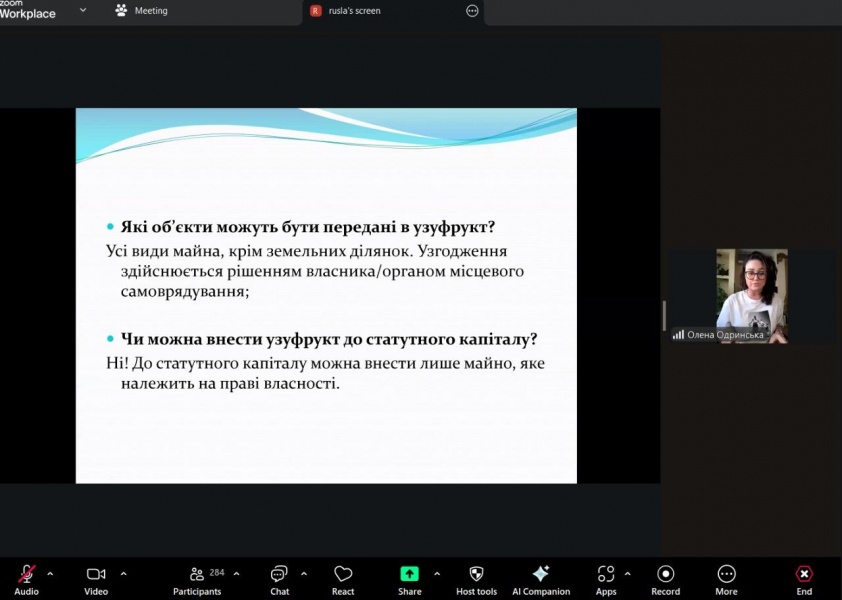Expand the Zoom Workplace dropdown chevron

83,10
